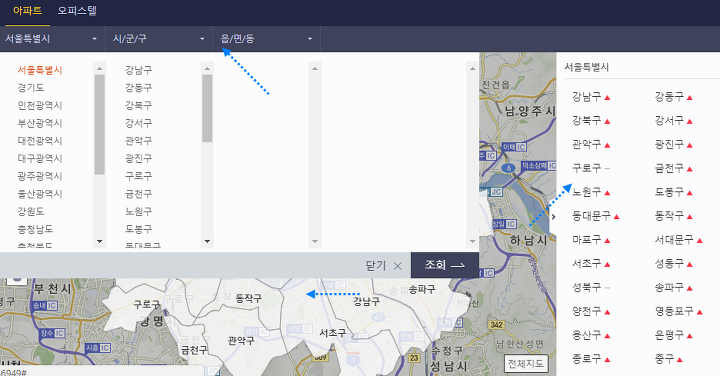Select 대전광역시 in the province list
Screen dimensions: 720x376
point(40,140)
